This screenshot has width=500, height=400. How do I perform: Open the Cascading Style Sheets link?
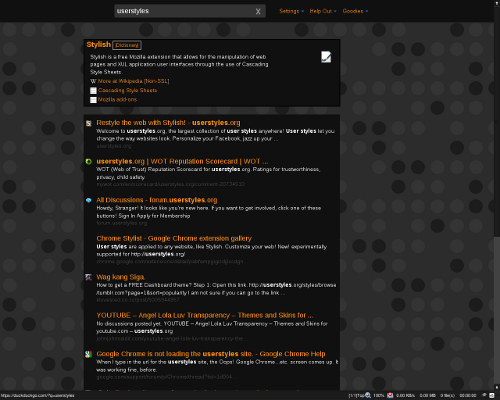coord(127,90)
